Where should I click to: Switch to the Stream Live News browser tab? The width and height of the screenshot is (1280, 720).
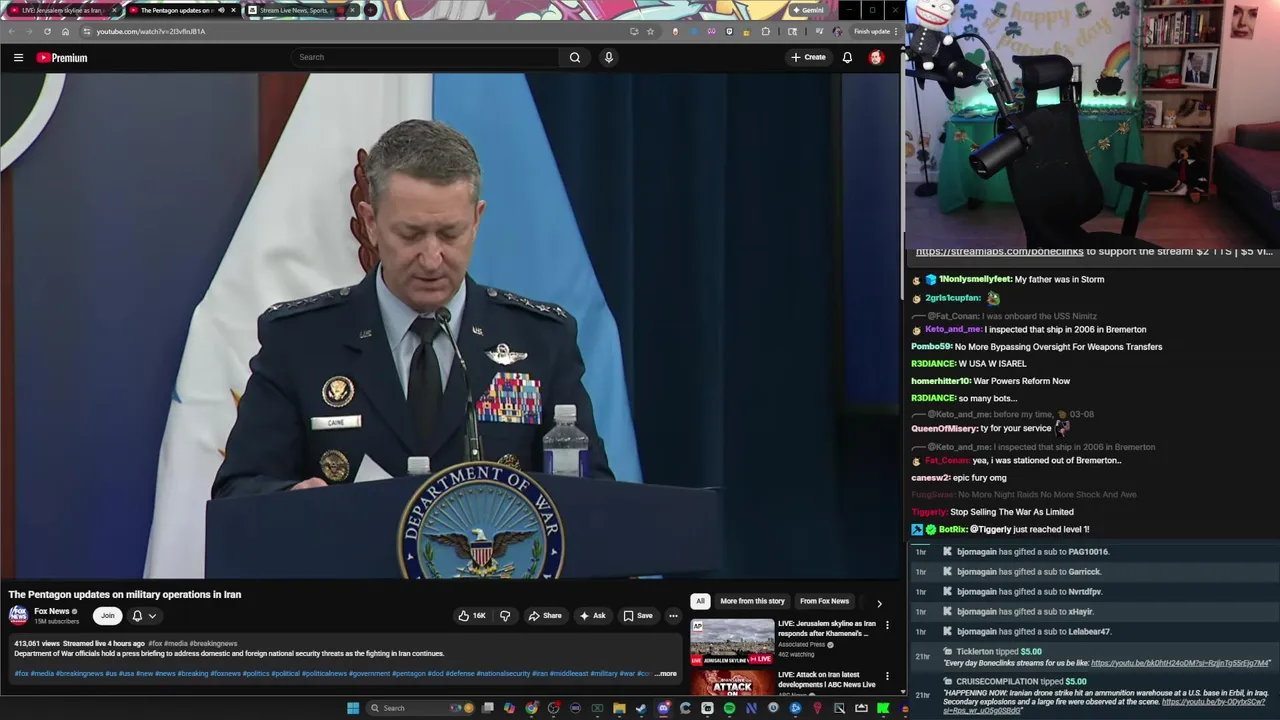click(x=300, y=10)
